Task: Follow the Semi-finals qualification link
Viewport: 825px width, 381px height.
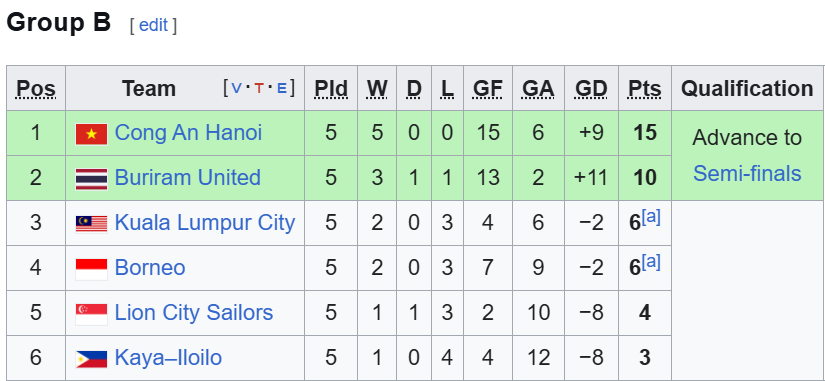Action: click(747, 173)
